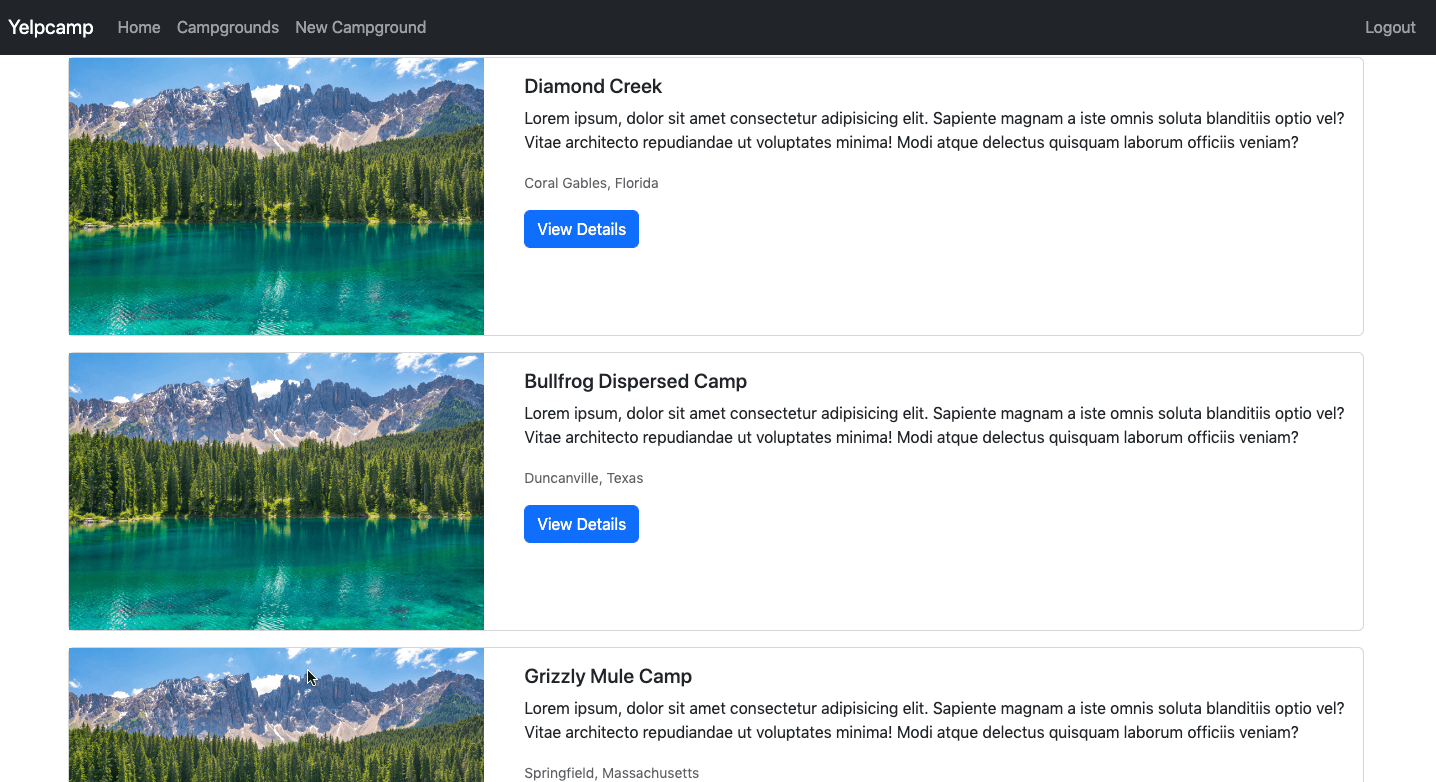Go to the Home nav link
Screen dimensions: 1436x782
tap(139, 27)
